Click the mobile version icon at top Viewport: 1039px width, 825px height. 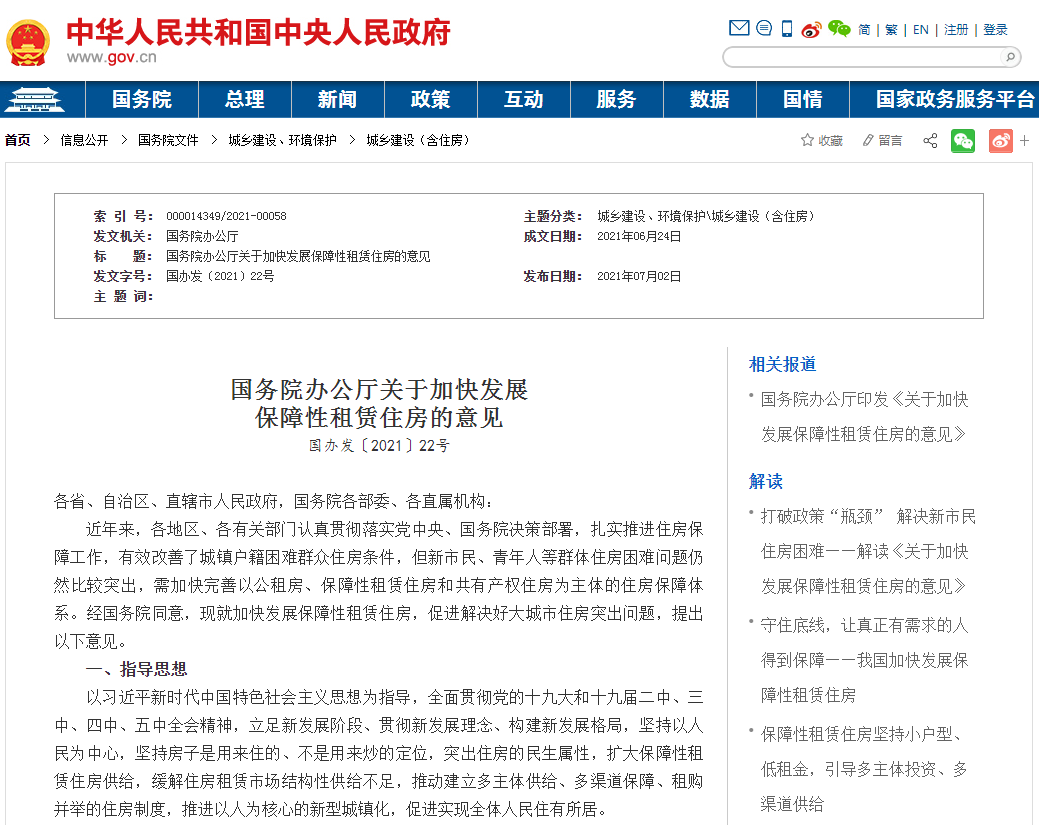click(x=786, y=28)
